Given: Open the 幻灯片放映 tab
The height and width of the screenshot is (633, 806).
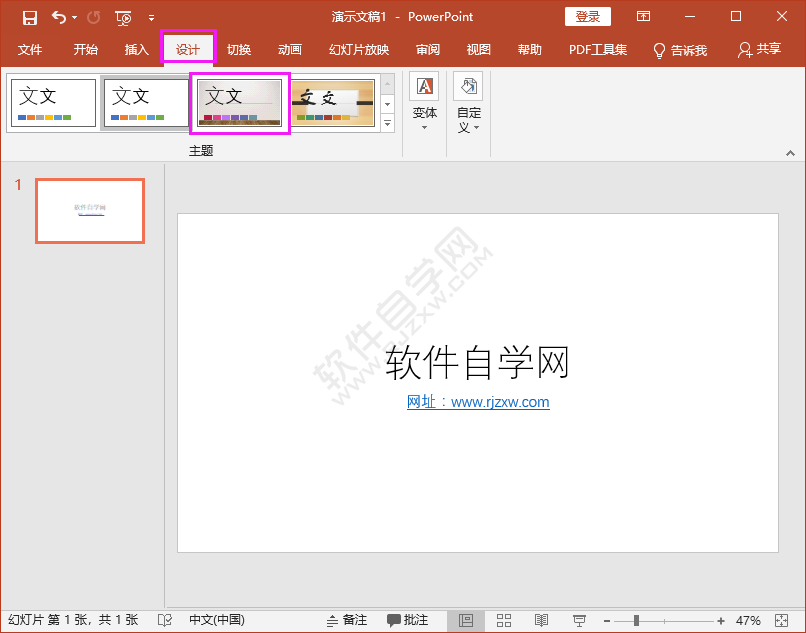Looking at the screenshot, I should pyautogui.click(x=359, y=50).
